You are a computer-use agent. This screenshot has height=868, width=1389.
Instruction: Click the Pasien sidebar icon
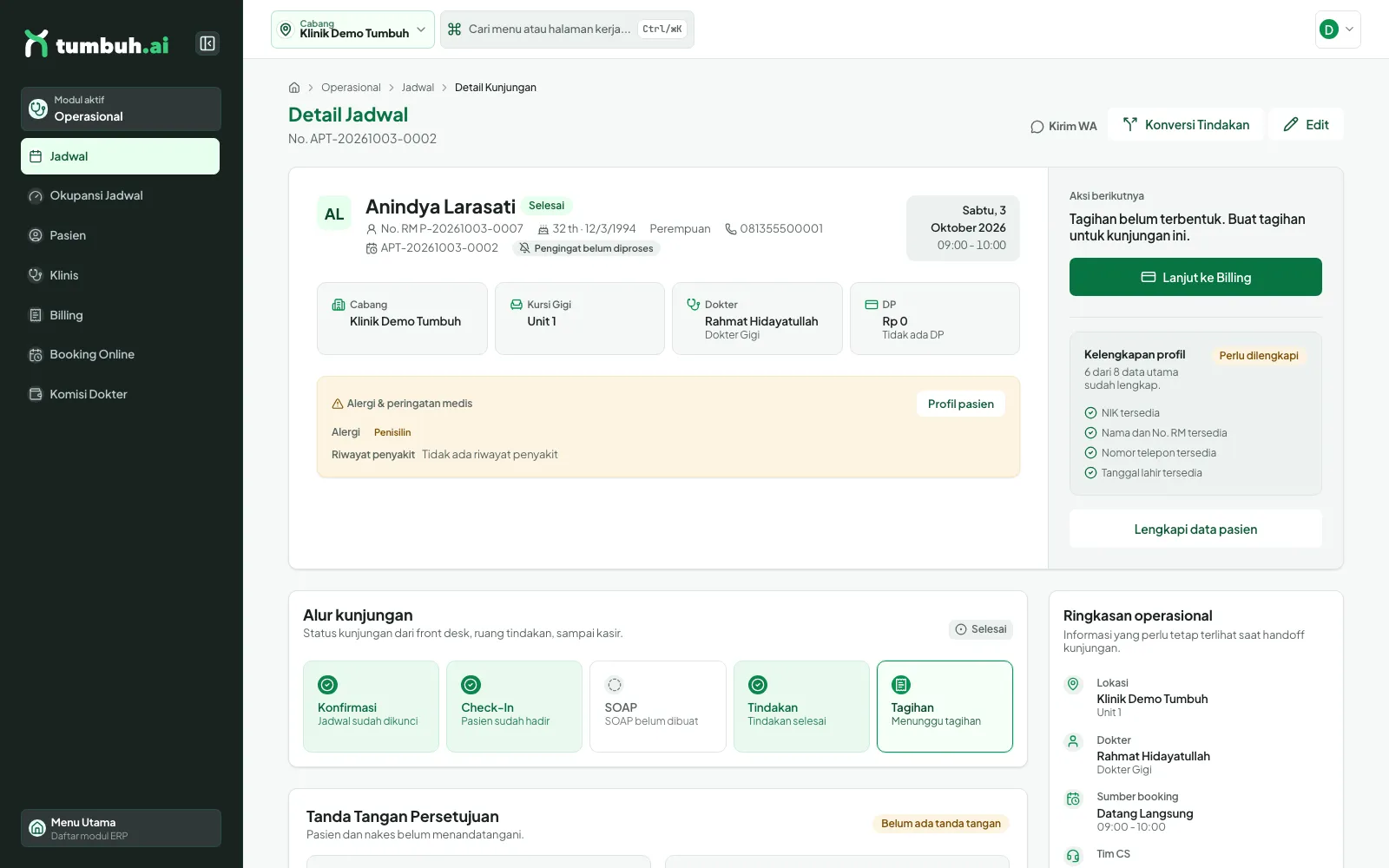pyautogui.click(x=36, y=235)
